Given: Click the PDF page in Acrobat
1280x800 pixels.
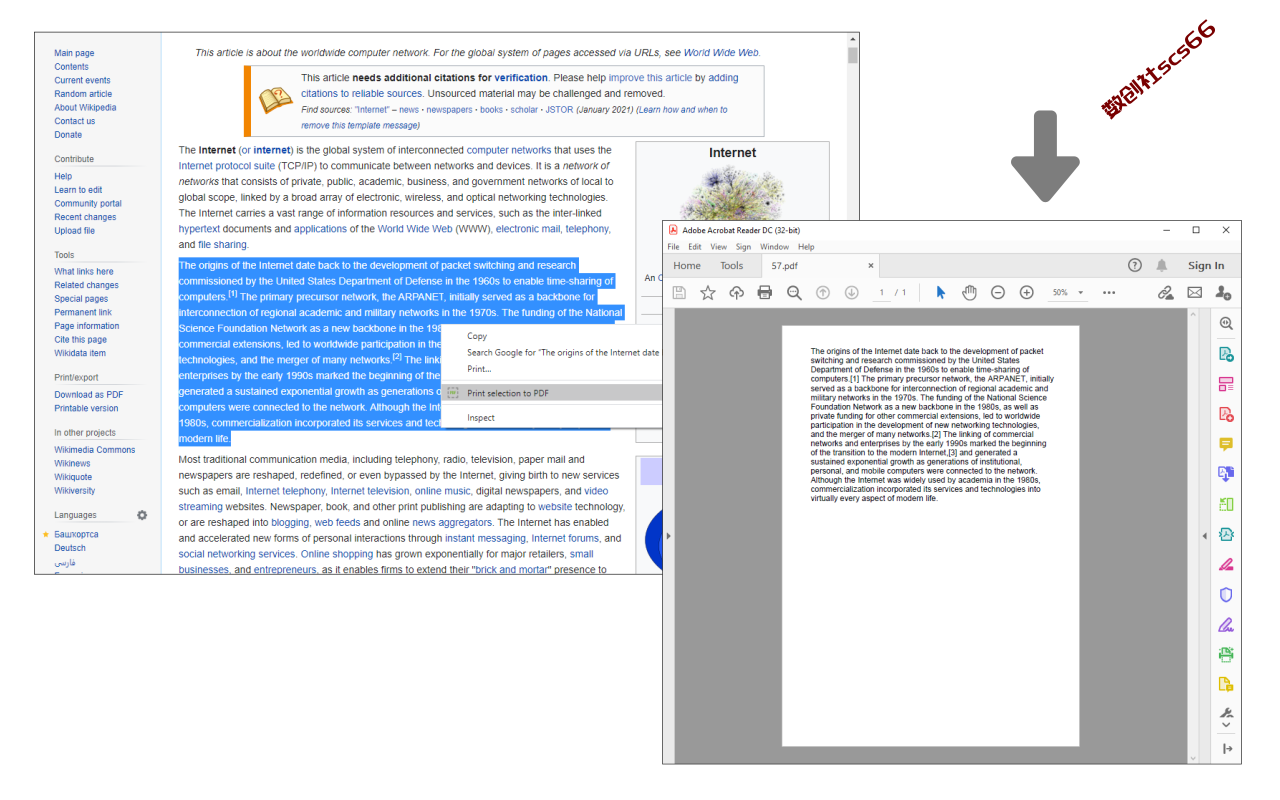Looking at the screenshot, I should point(930,536).
